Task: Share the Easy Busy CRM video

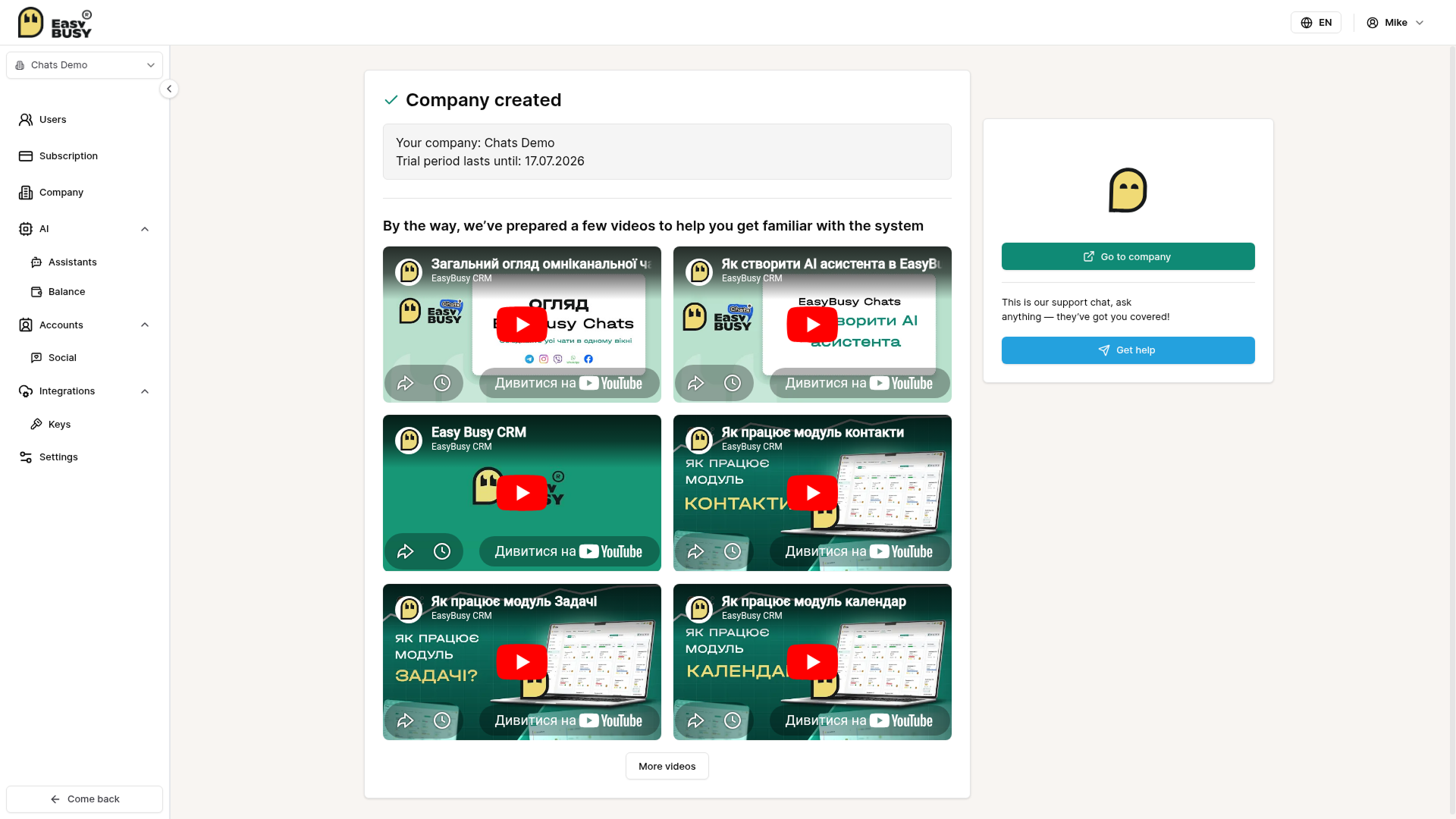Action: tap(406, 551)
